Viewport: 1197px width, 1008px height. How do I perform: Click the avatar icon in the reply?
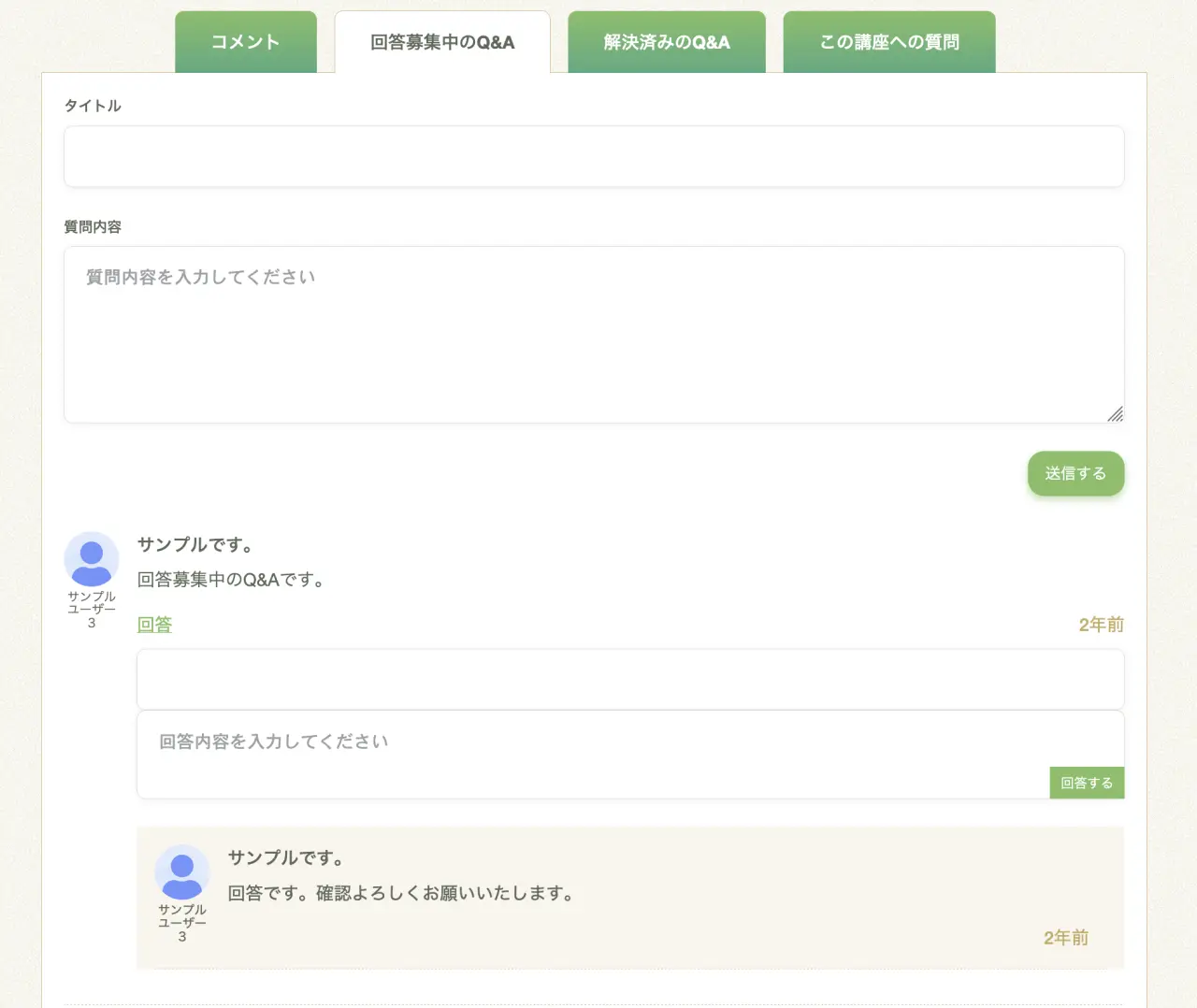point(182,872)
